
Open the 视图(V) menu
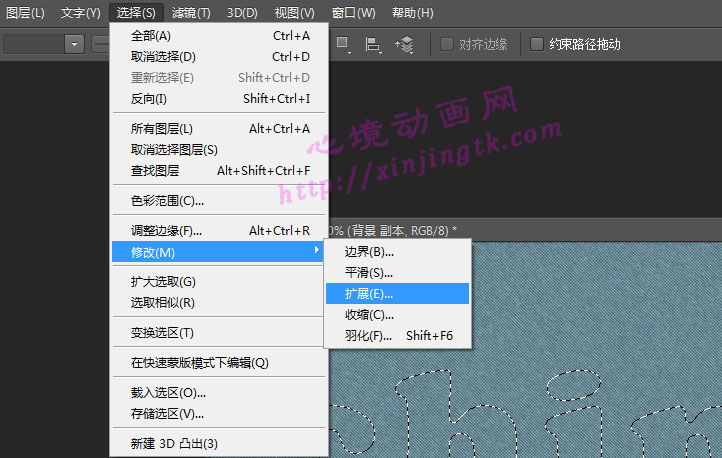click(294, 13)
